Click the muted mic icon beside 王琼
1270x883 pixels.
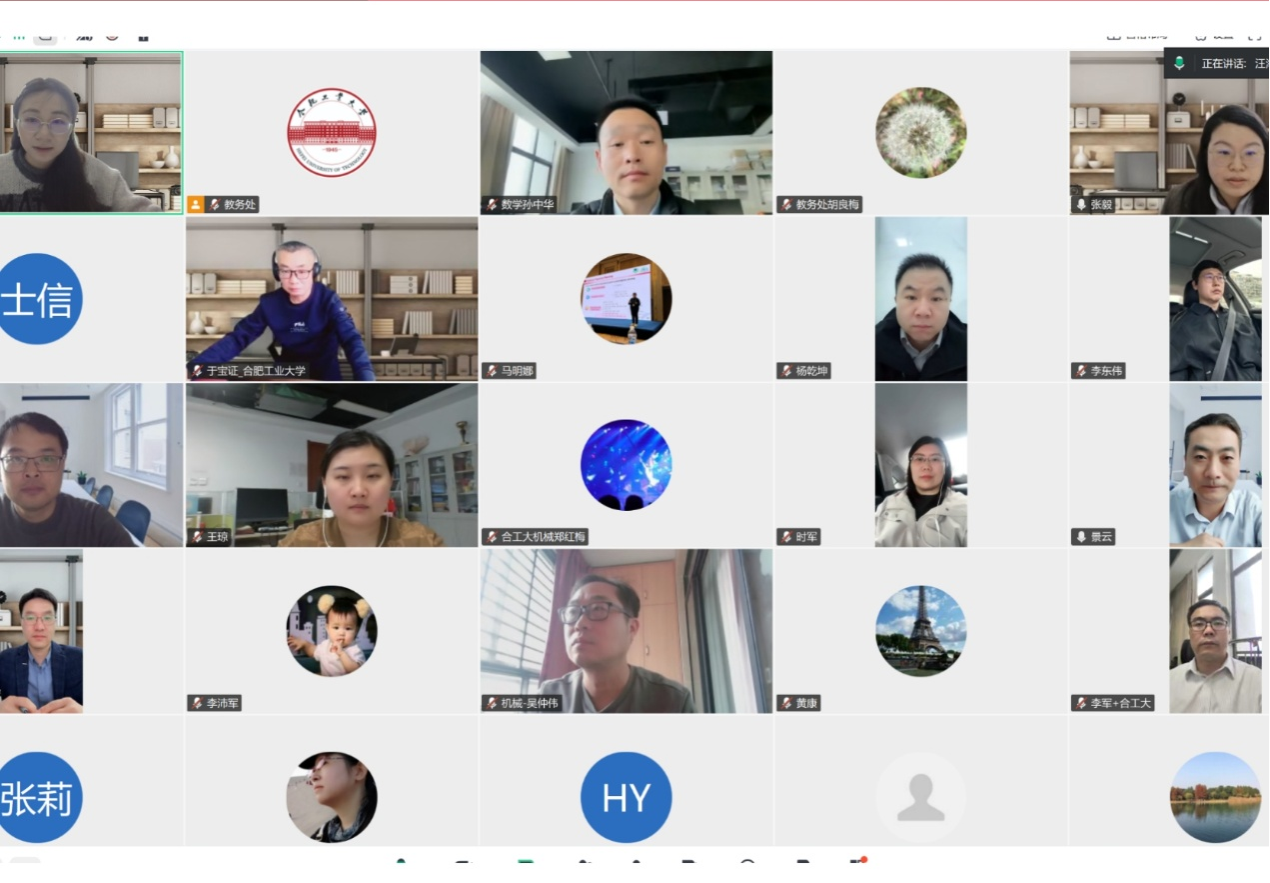[x=196, y=537]
